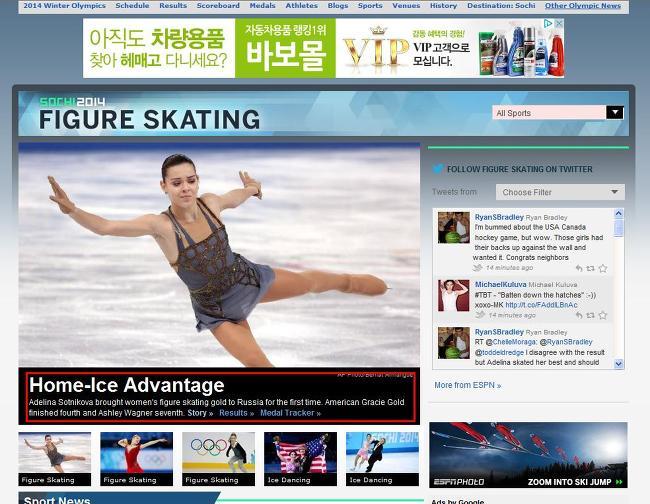Open the Scoreboard menu item
The height and width of the screenshot is (504, 650).
(x=218, y=6)
